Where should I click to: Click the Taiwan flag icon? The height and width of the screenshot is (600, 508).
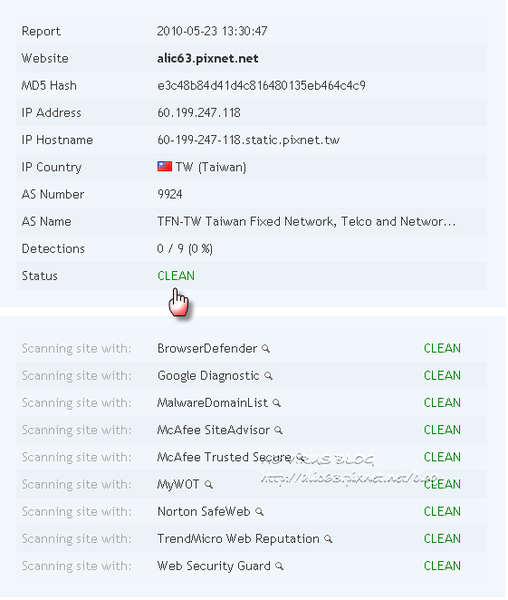[165, 167]
